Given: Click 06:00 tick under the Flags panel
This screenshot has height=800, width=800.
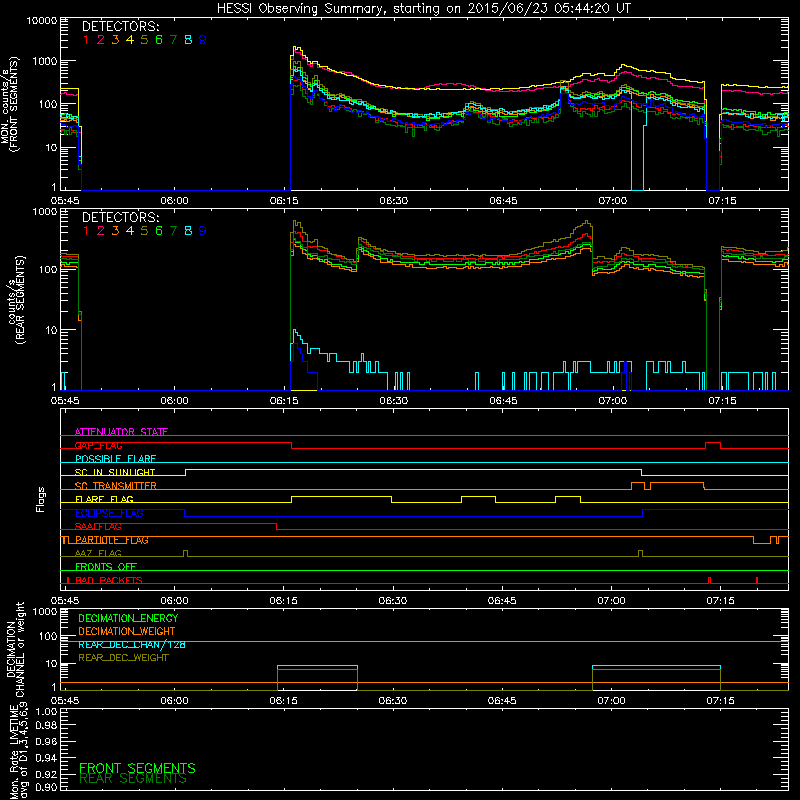Looking at the screenshot, I should [174, 601].
